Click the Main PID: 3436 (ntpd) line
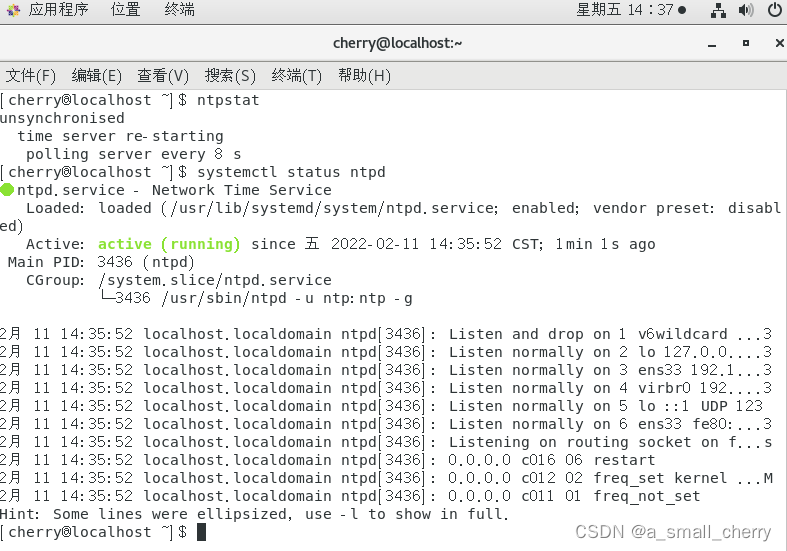The image size is (787, 551). coord(101,262)
